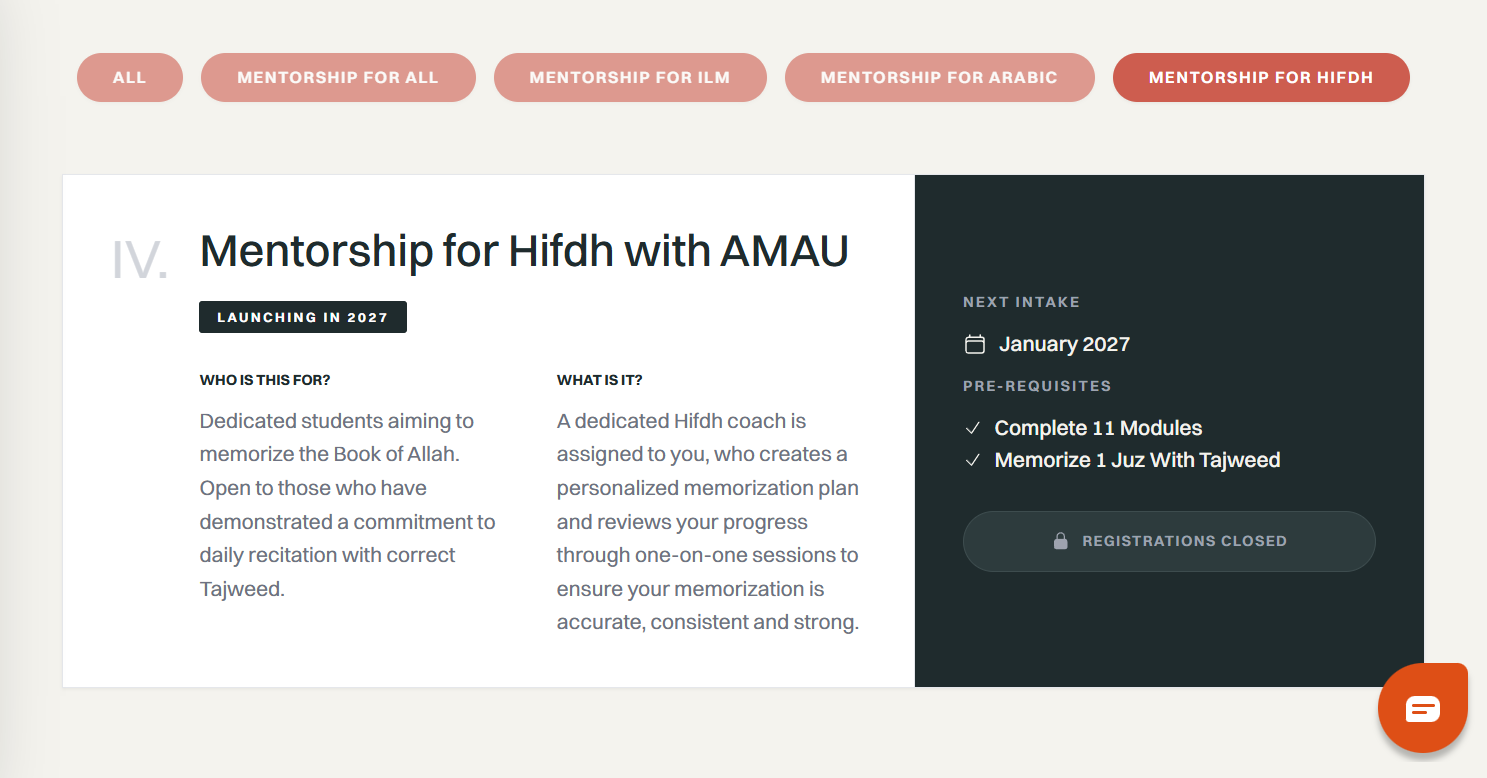1487x778 pixels.
Task: Click checkmark next to Memorize 1 Juz
Action: tap(972, 461)
